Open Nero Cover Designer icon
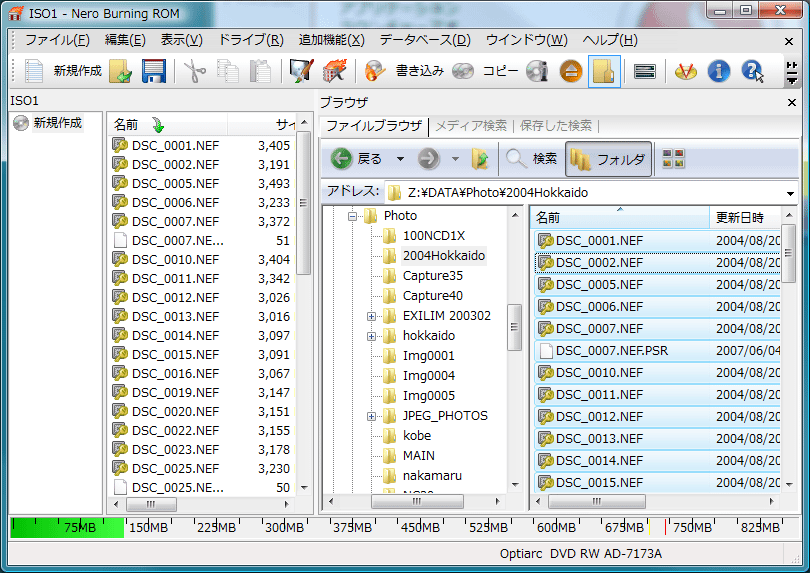 click(301, 71)
